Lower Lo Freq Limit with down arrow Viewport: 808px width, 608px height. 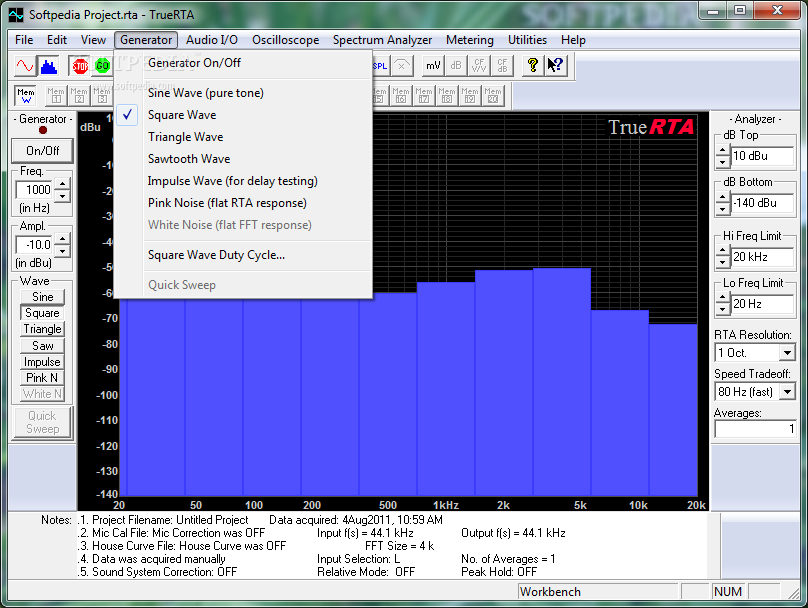[723, 310]
